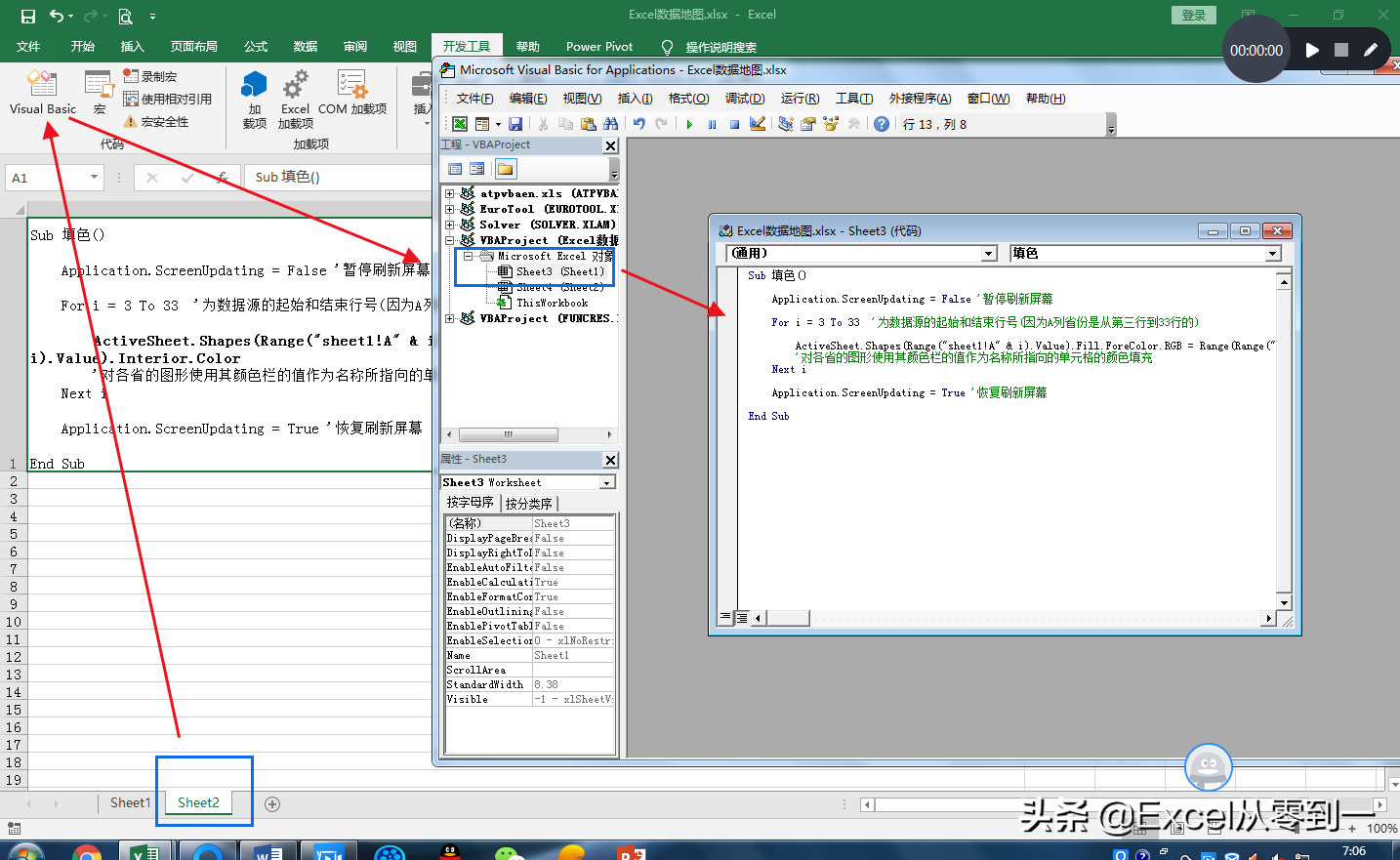1400x860 pixels.
Task: Click Record Macro (录制宏)
Action: [x=149, y=76]
